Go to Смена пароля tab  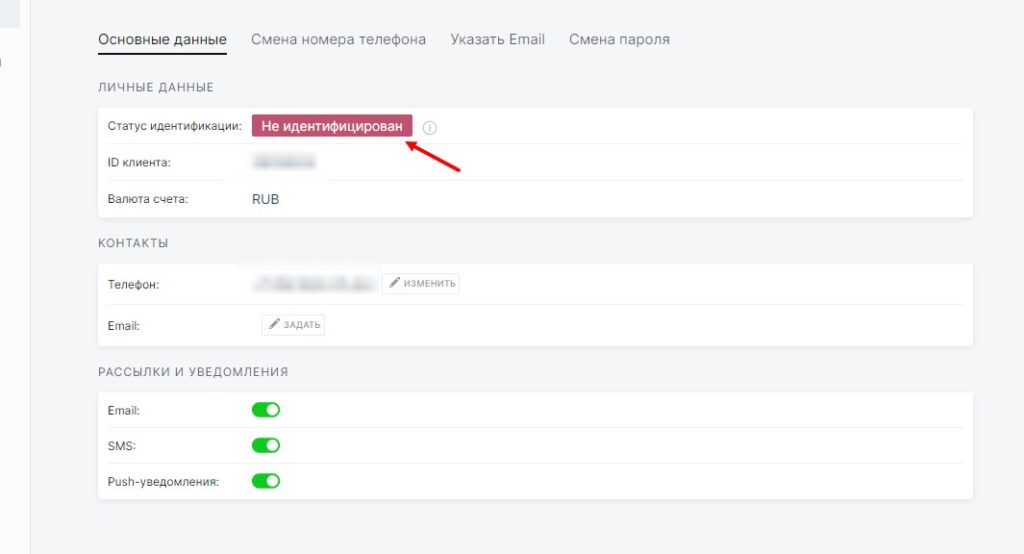[x=619, y=39]
